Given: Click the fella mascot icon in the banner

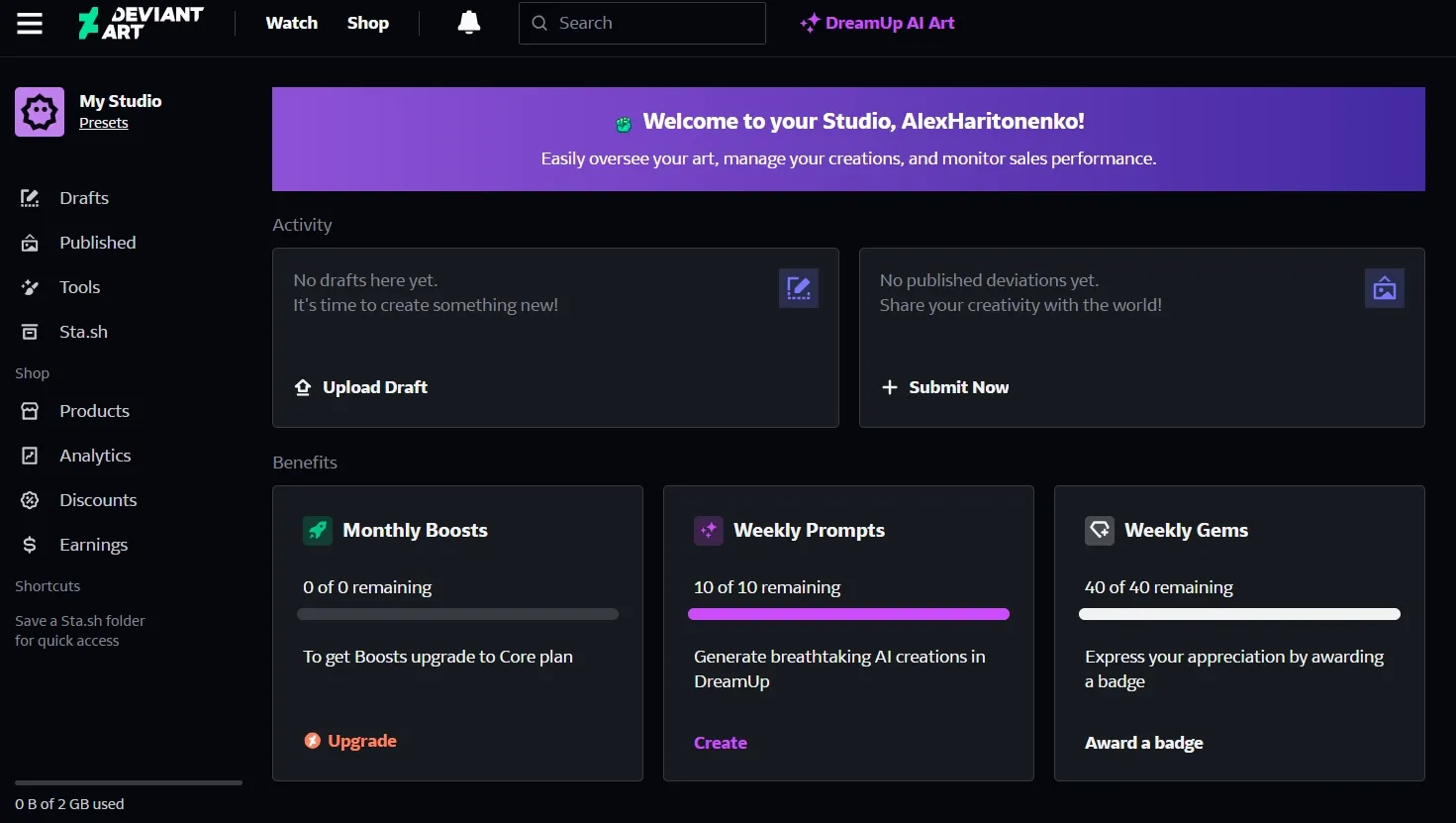Looking at the screenshot, I should click(624, 124).
